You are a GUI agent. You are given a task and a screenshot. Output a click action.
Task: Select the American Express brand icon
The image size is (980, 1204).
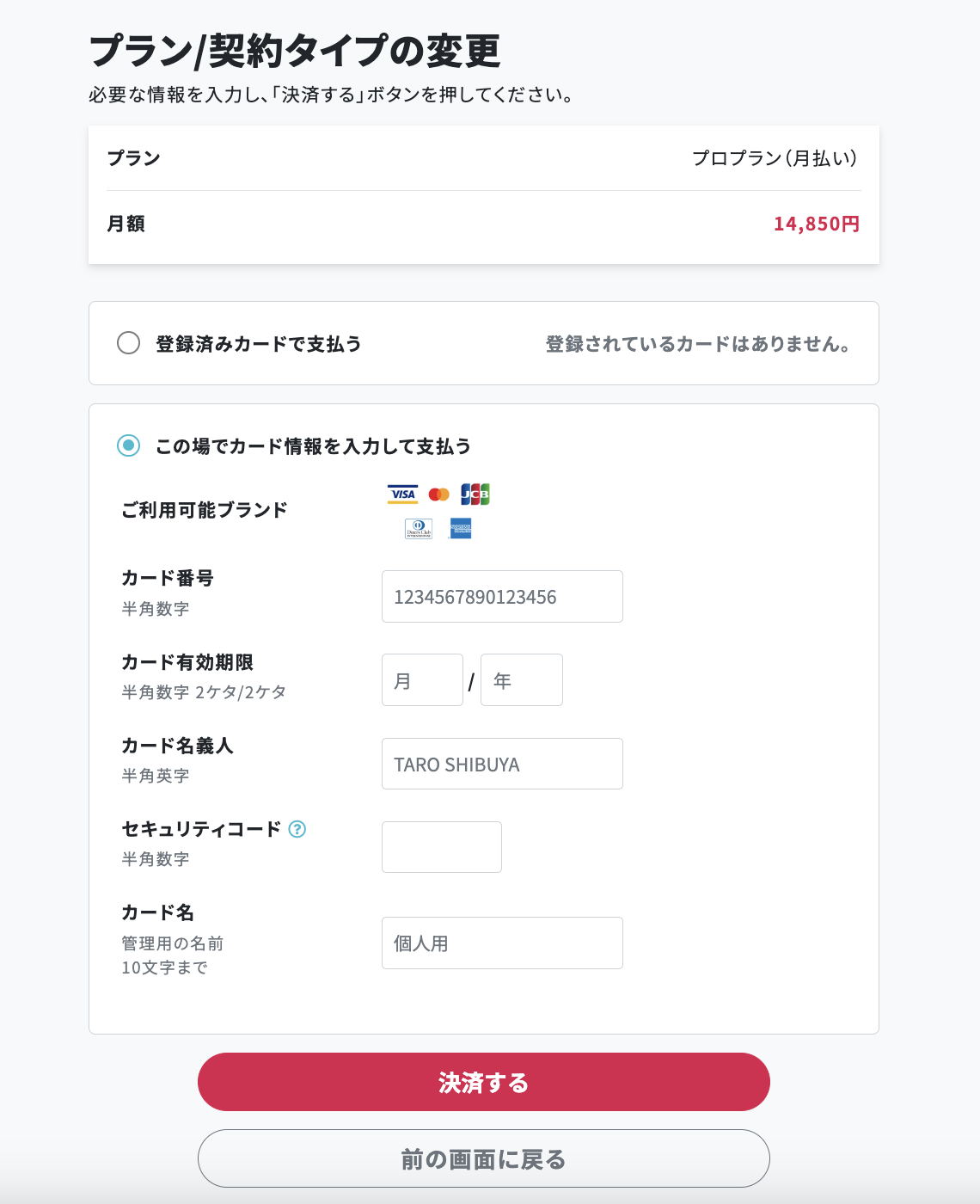(x=461, y=529)
